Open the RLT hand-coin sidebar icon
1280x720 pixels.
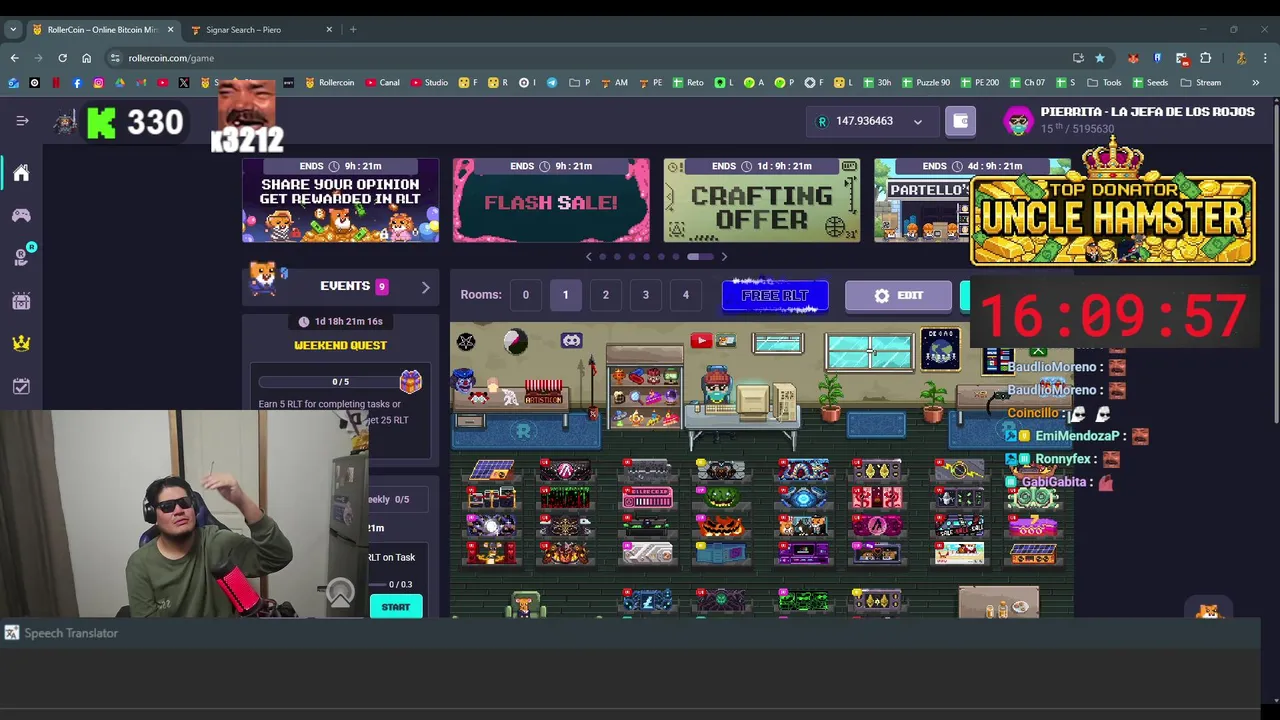tap(21, 257)
